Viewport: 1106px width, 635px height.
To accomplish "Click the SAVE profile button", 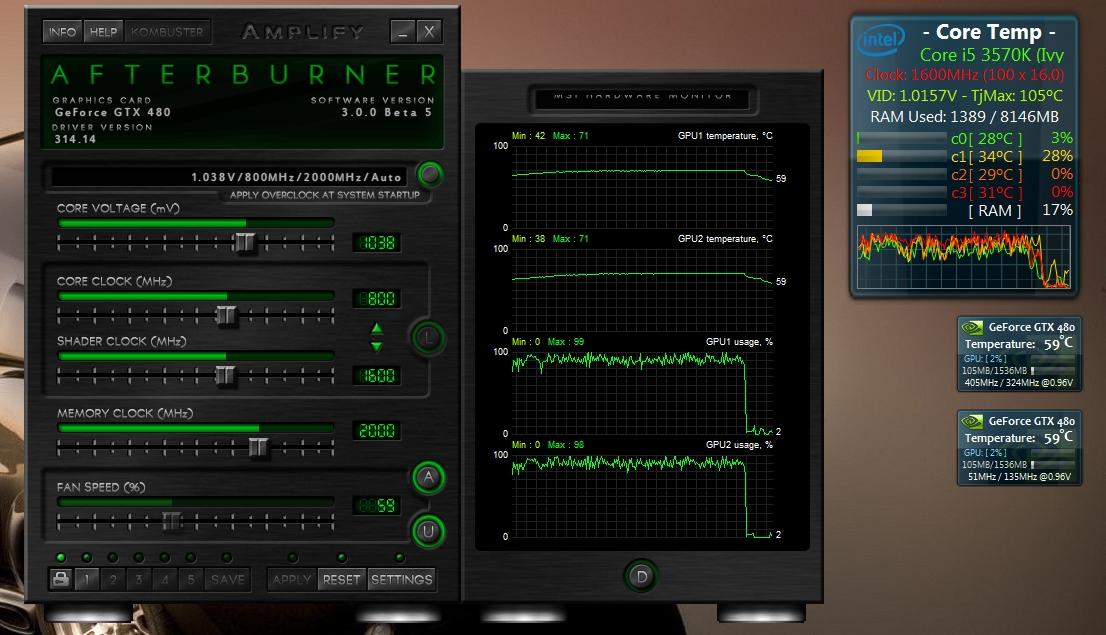I will pyautogui.click(x=228, y=579).
